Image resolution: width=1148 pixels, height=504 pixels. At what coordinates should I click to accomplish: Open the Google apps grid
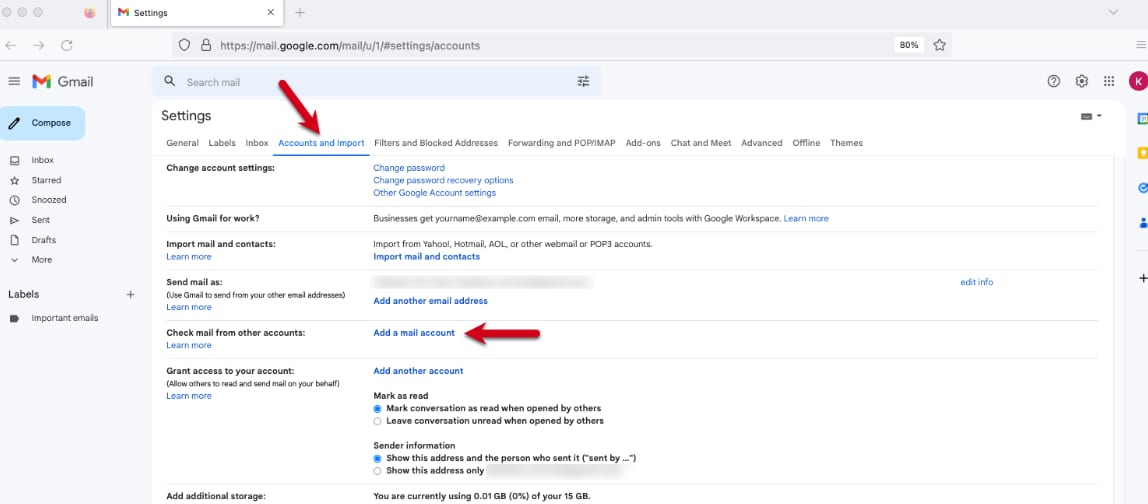tap(1109, 81)
